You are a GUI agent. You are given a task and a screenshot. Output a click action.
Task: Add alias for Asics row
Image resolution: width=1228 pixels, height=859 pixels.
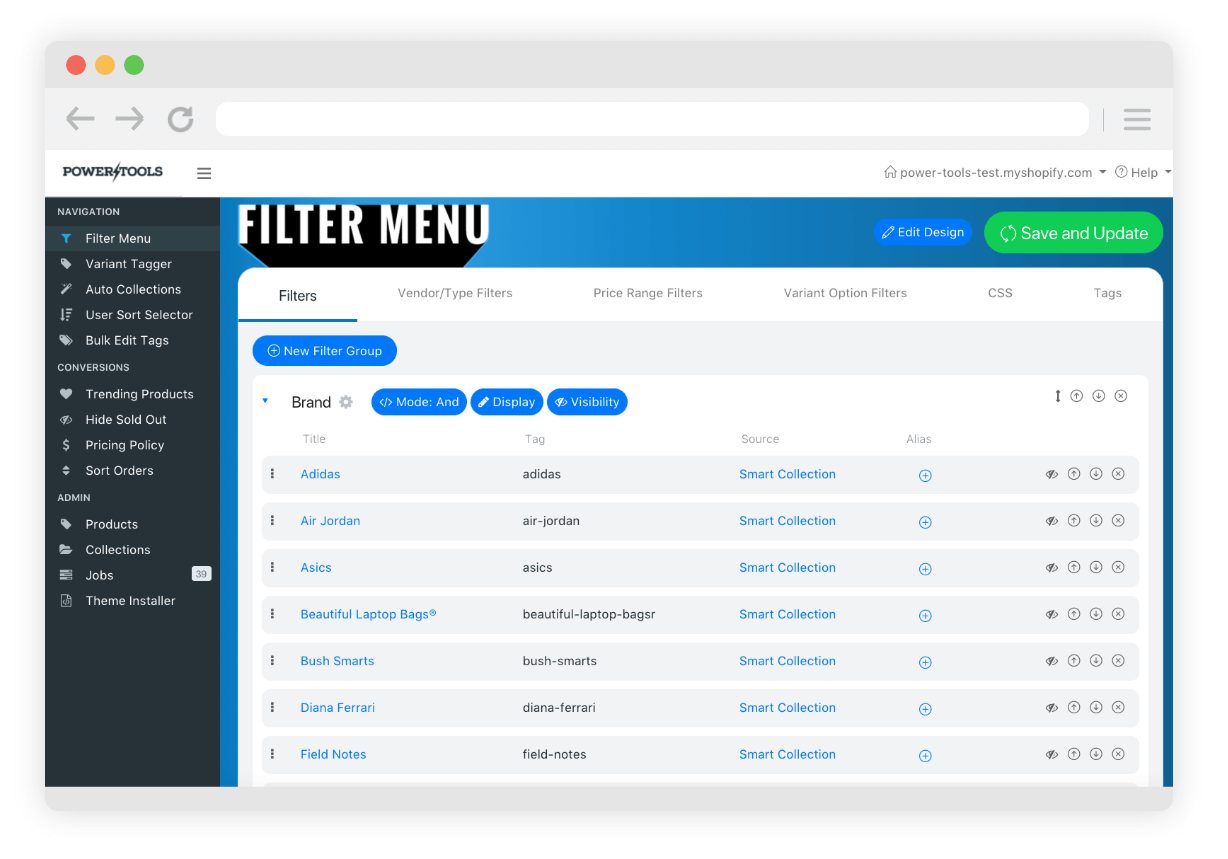point(925,569)
